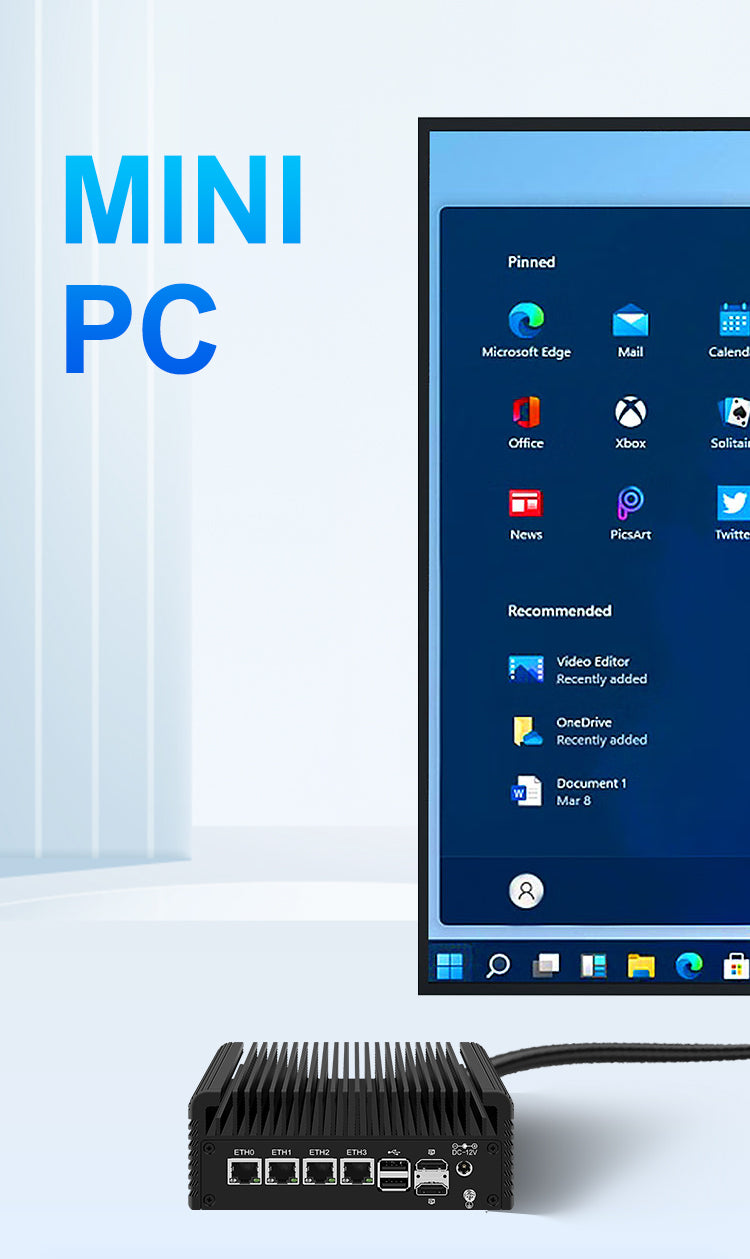
Task: Open the Solitaire game
Action: coord(734,412)
